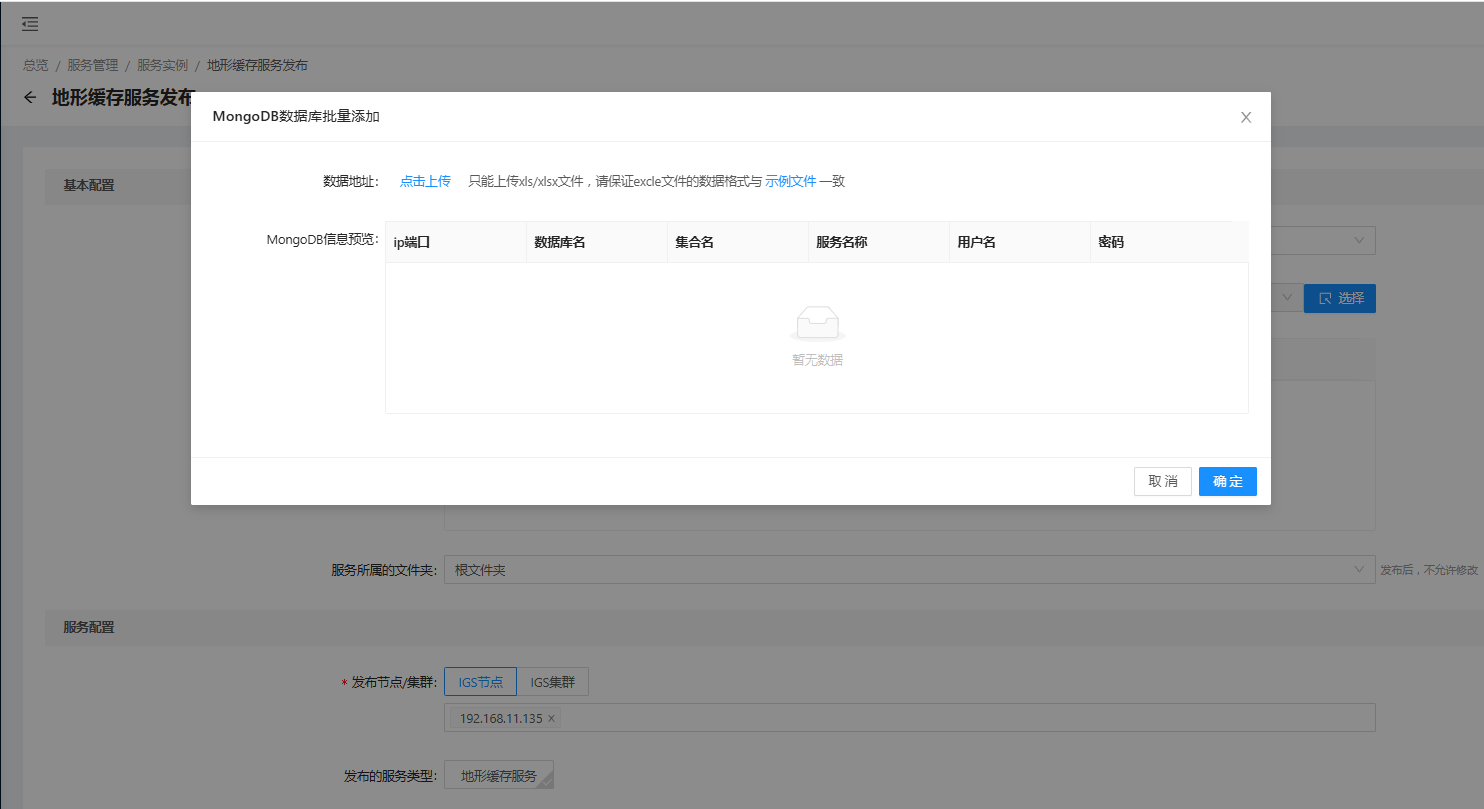Viewport: 1484px width, 809px height.
Task: Open 服务管理 breadcrumb link
Action: 93,65
